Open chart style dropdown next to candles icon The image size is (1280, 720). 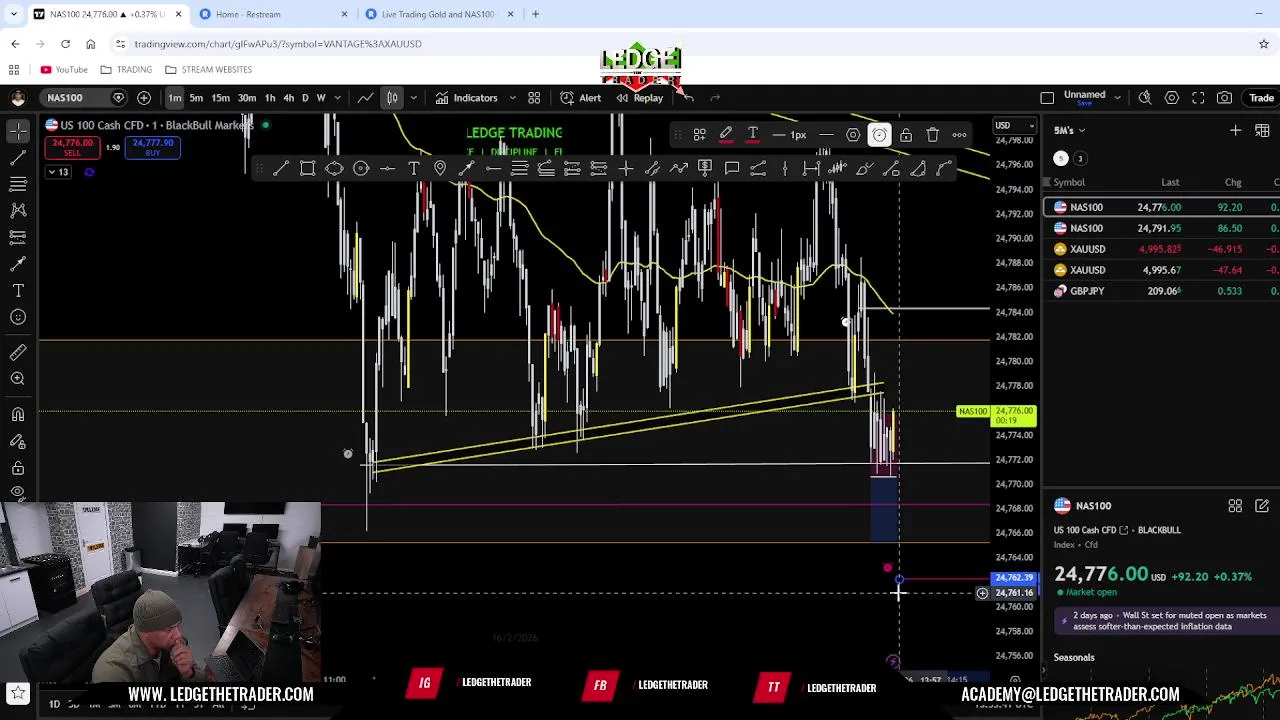pos(413,98)
